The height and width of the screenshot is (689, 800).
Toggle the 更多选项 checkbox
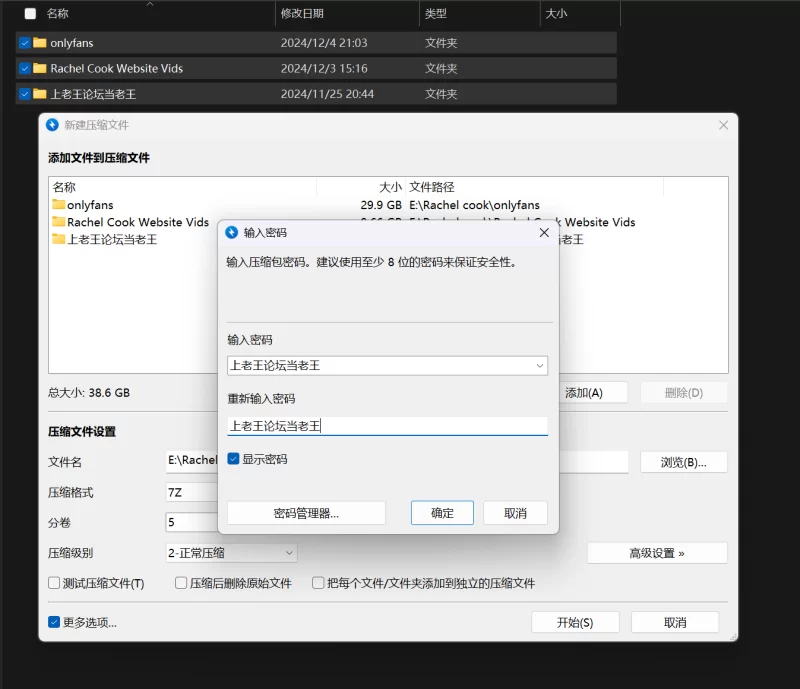click(54, 622)
